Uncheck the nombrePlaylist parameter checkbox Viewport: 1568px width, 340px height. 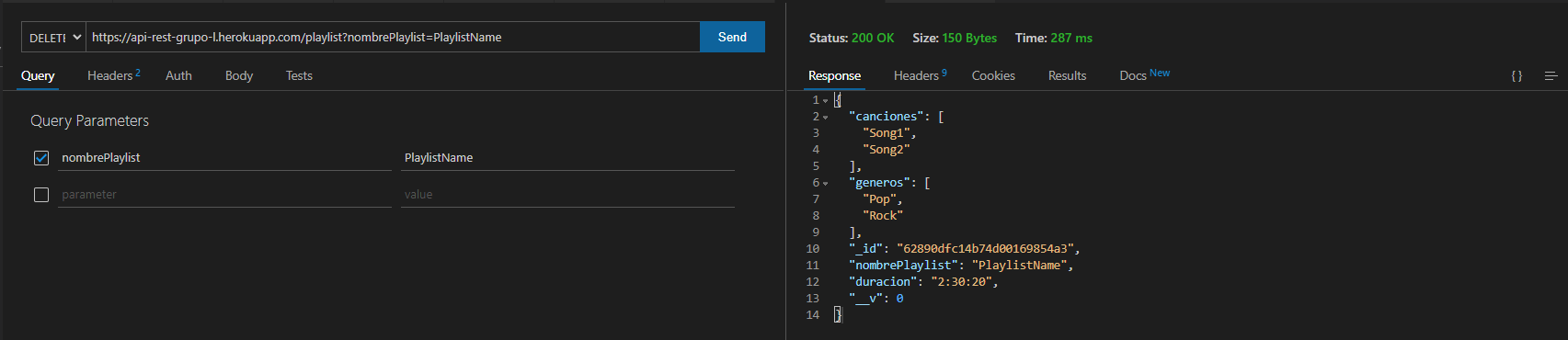[41, 158]
